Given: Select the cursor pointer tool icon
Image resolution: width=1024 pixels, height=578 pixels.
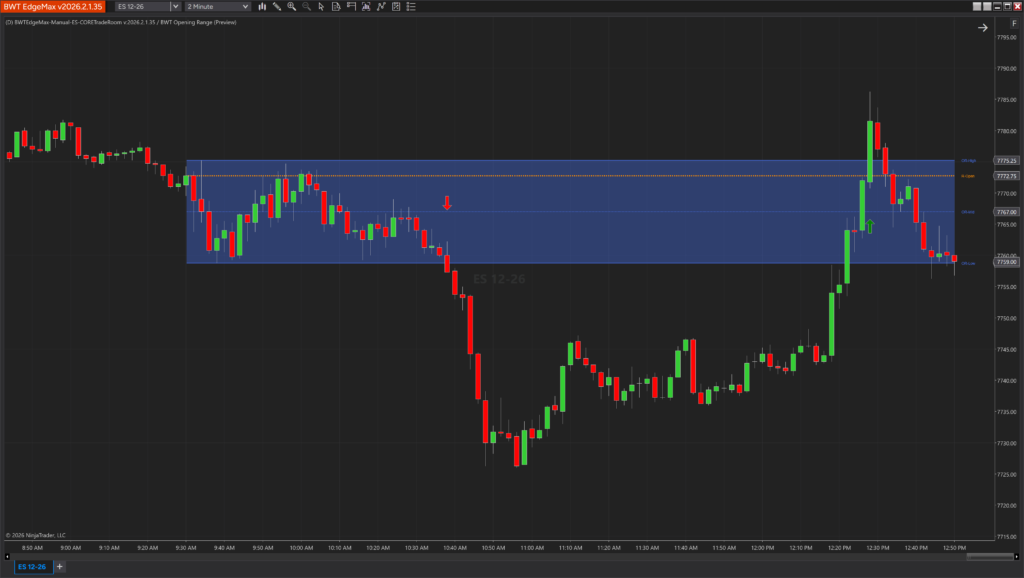Looking at the screenshot, I should coord(321,7).
